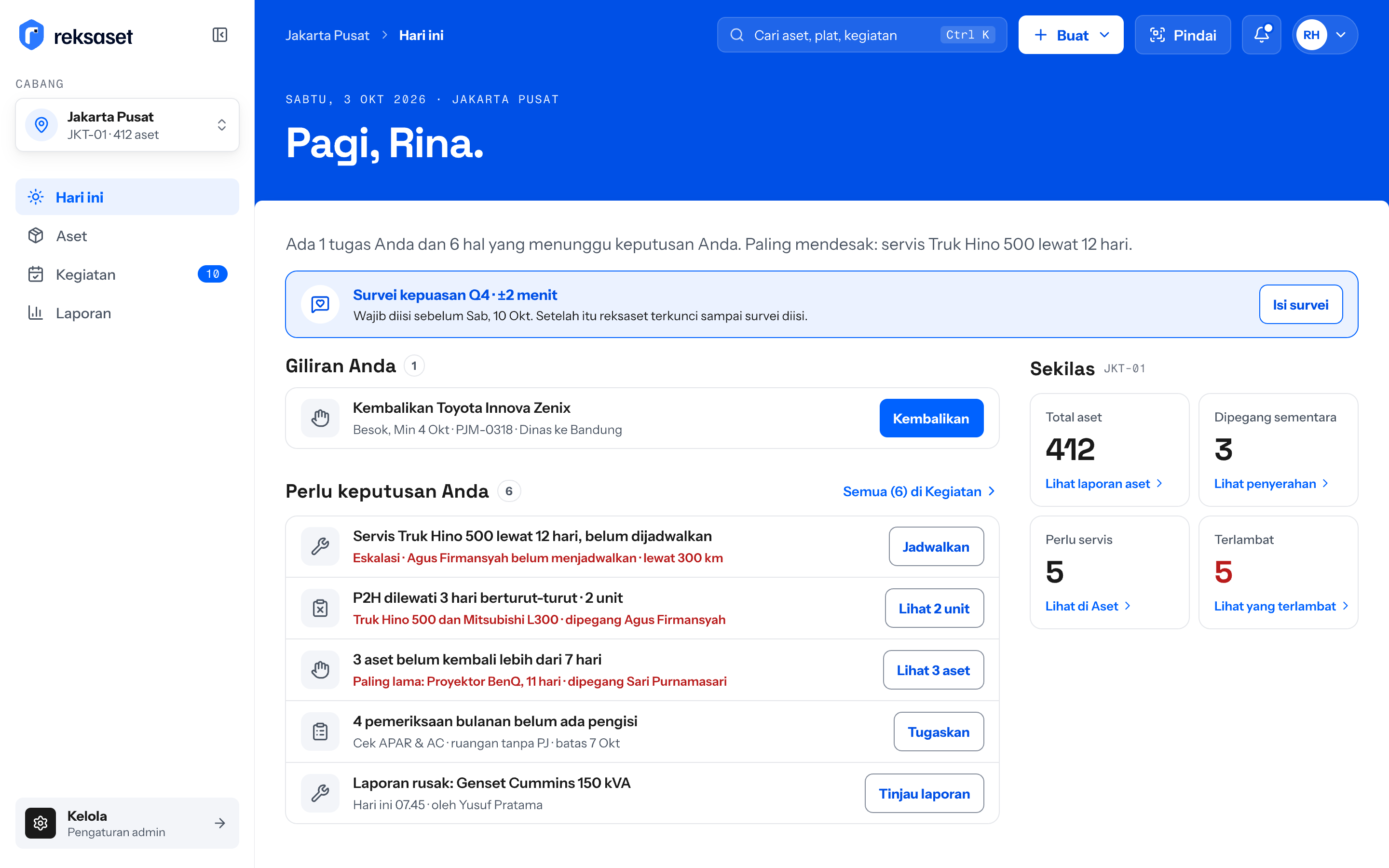Click the hand icon beside Kembalikan Toyota Innova Zenix
Image resolution: width=1389 pixels, height=868 pixels.
[x=320, y=418]
